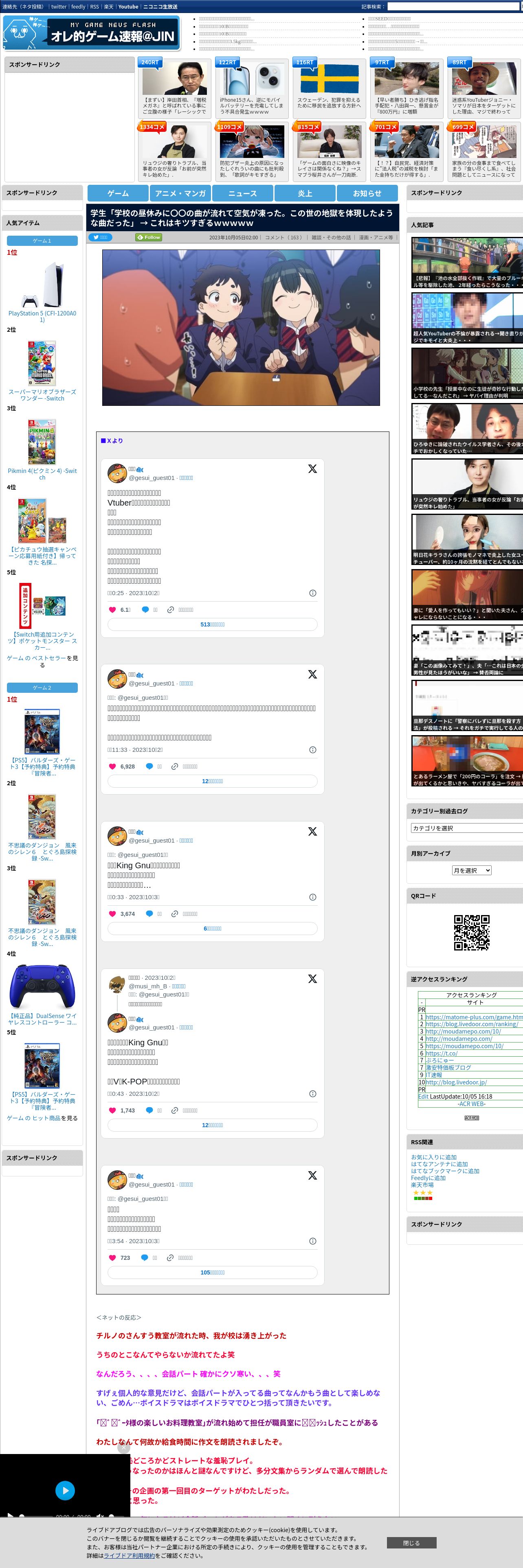Screen dimensions: 523x1568
Task: Click the X logo on the 0:33 tweet
Action: pyautogui.click(x=312, y=832)
